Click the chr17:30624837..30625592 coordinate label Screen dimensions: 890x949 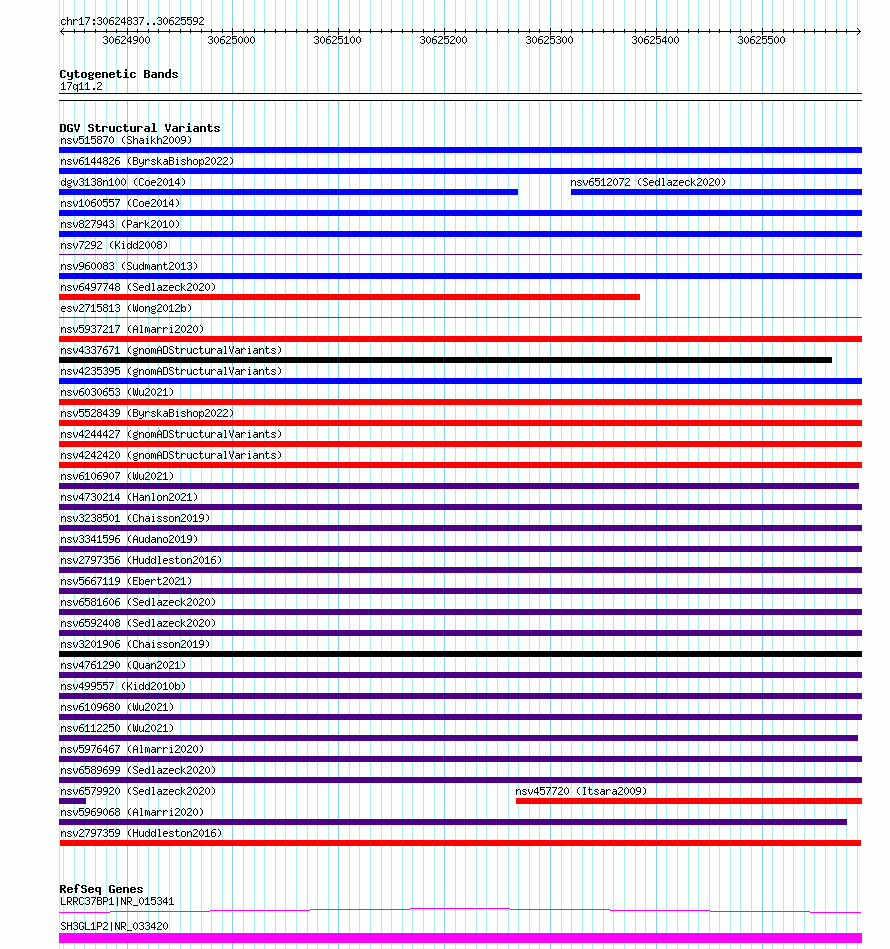(132, 21)
